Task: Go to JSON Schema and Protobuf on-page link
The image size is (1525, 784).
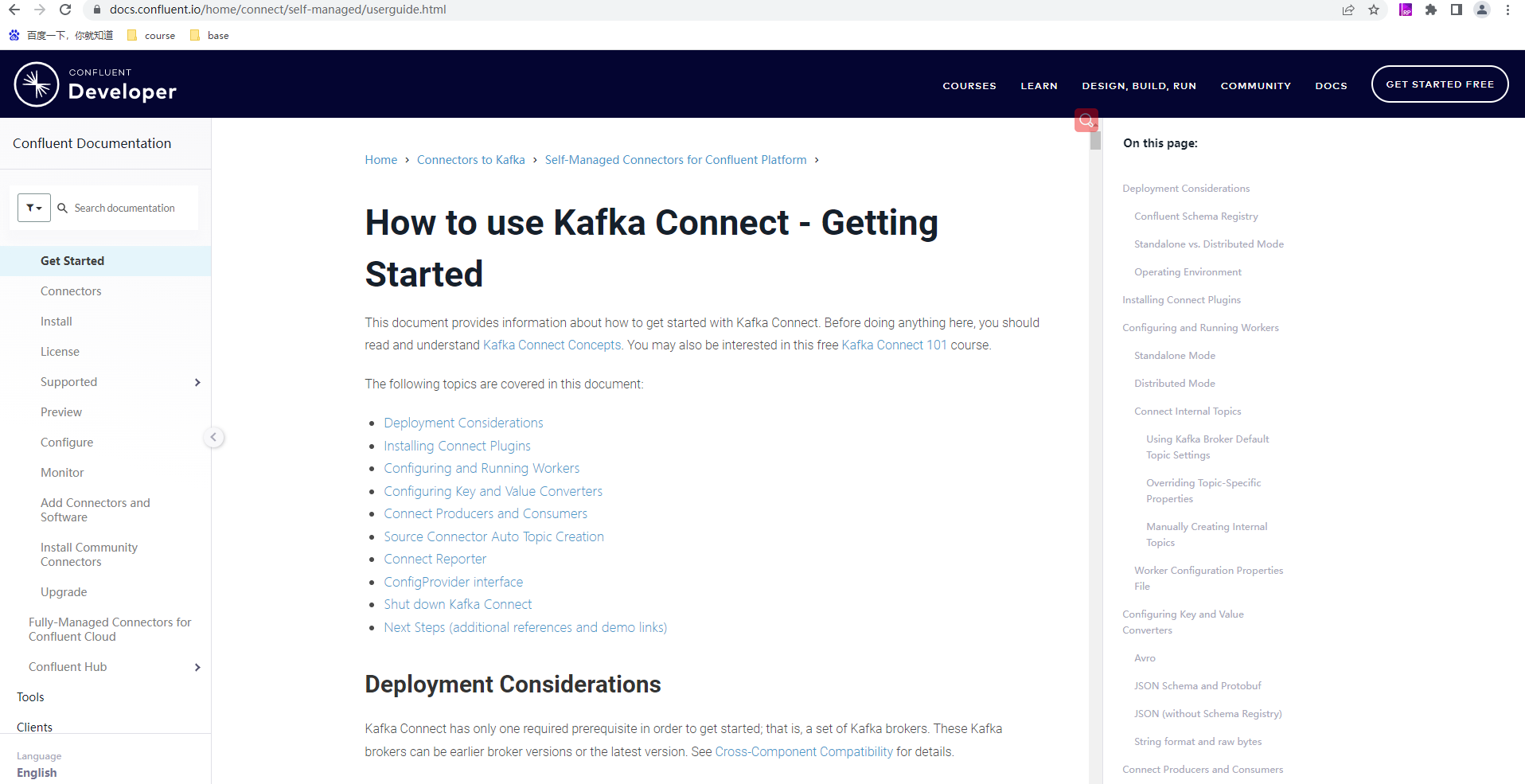Action: coord(1198,686)
